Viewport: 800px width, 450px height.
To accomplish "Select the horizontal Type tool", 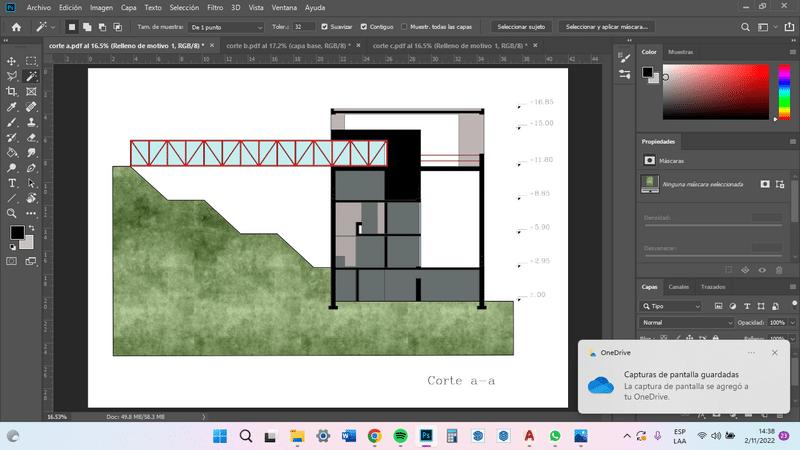I will point(12,183).
